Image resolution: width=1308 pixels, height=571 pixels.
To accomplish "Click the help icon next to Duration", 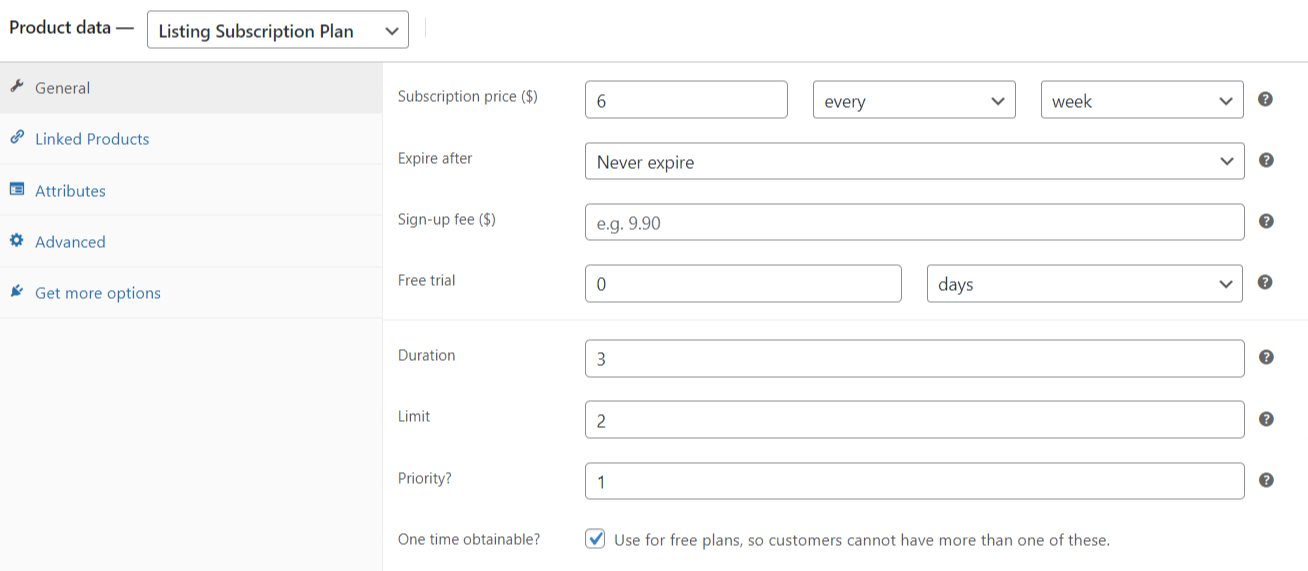I will [1266, 357].
